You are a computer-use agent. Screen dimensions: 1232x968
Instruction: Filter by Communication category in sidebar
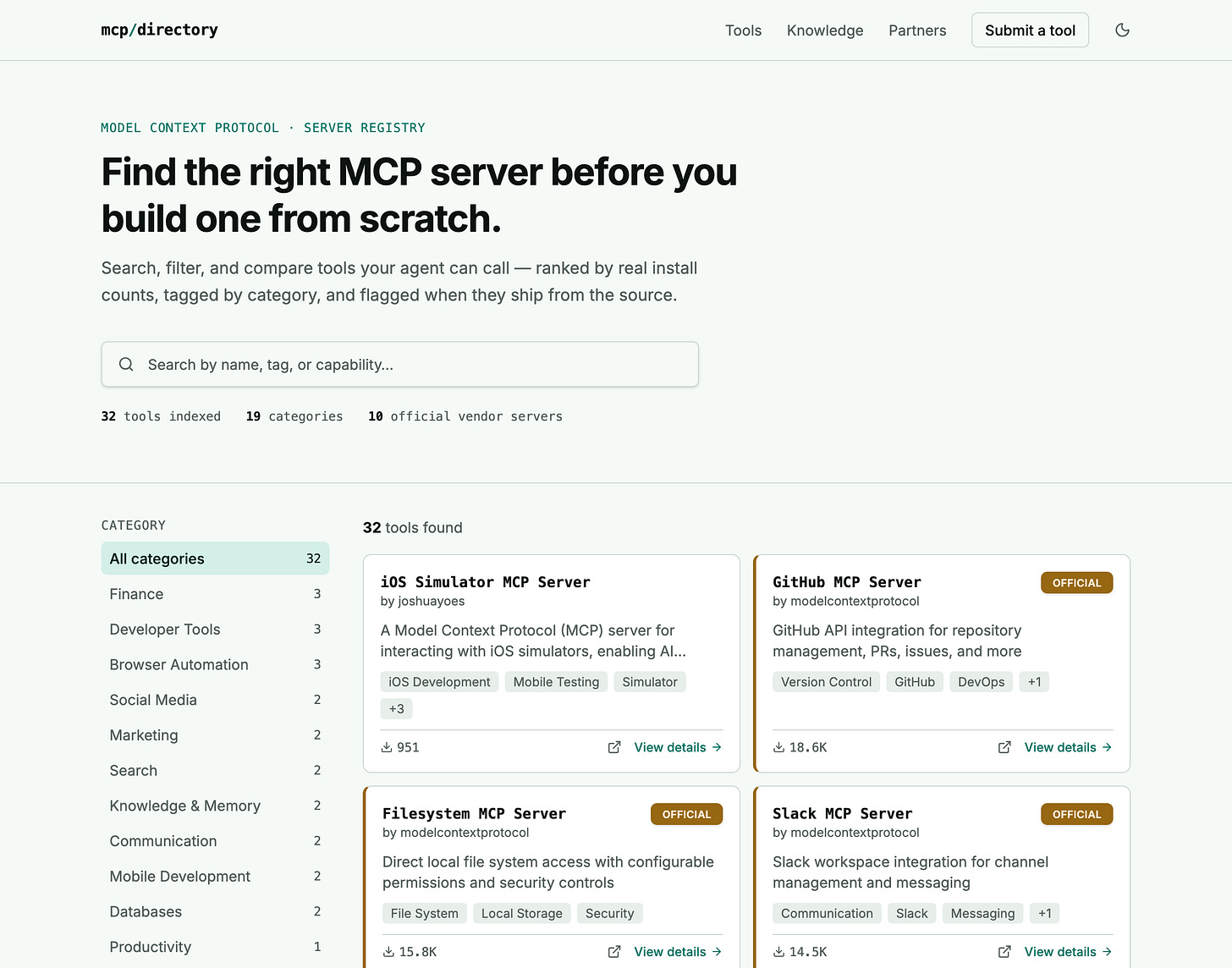click(215, 841)
